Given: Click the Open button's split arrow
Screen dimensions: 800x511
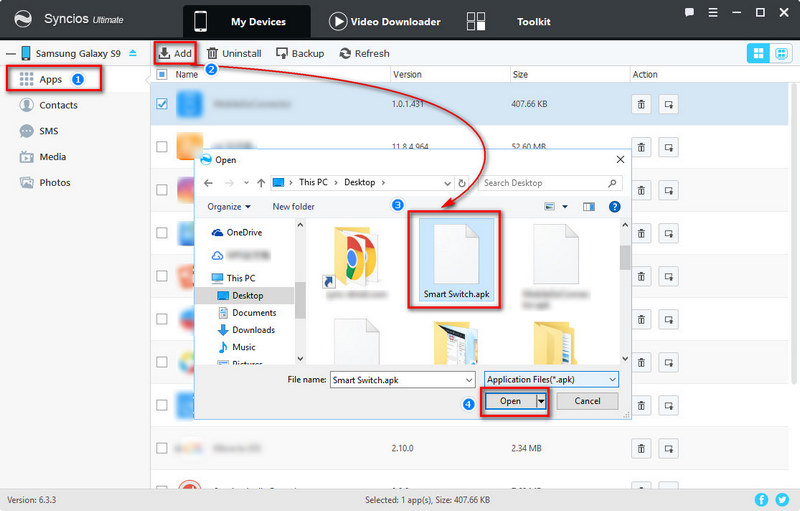Looking at the screenshot, I should [x=541, y=401].
